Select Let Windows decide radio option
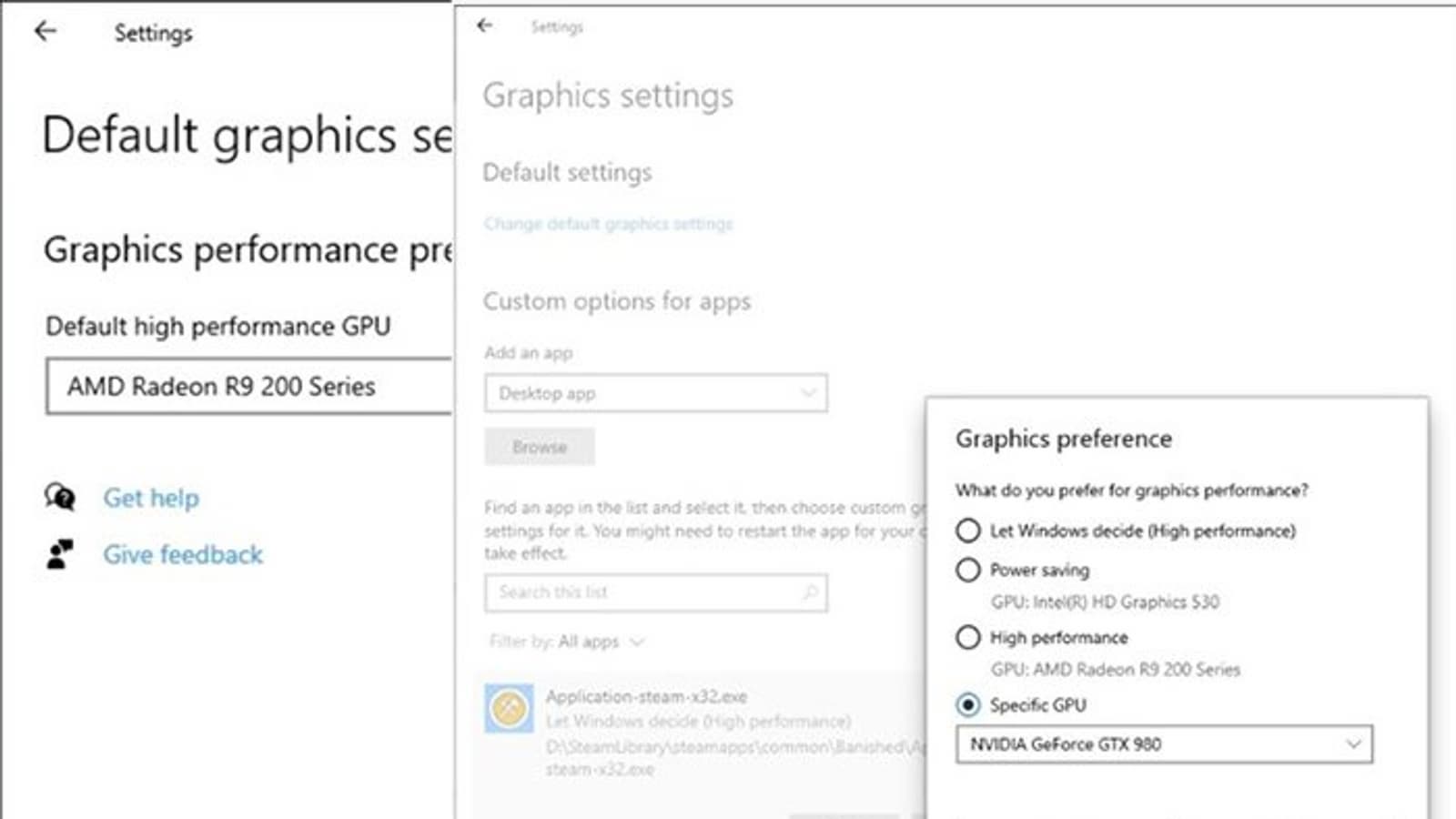The image size is (1456, 819). pos(968,531)
